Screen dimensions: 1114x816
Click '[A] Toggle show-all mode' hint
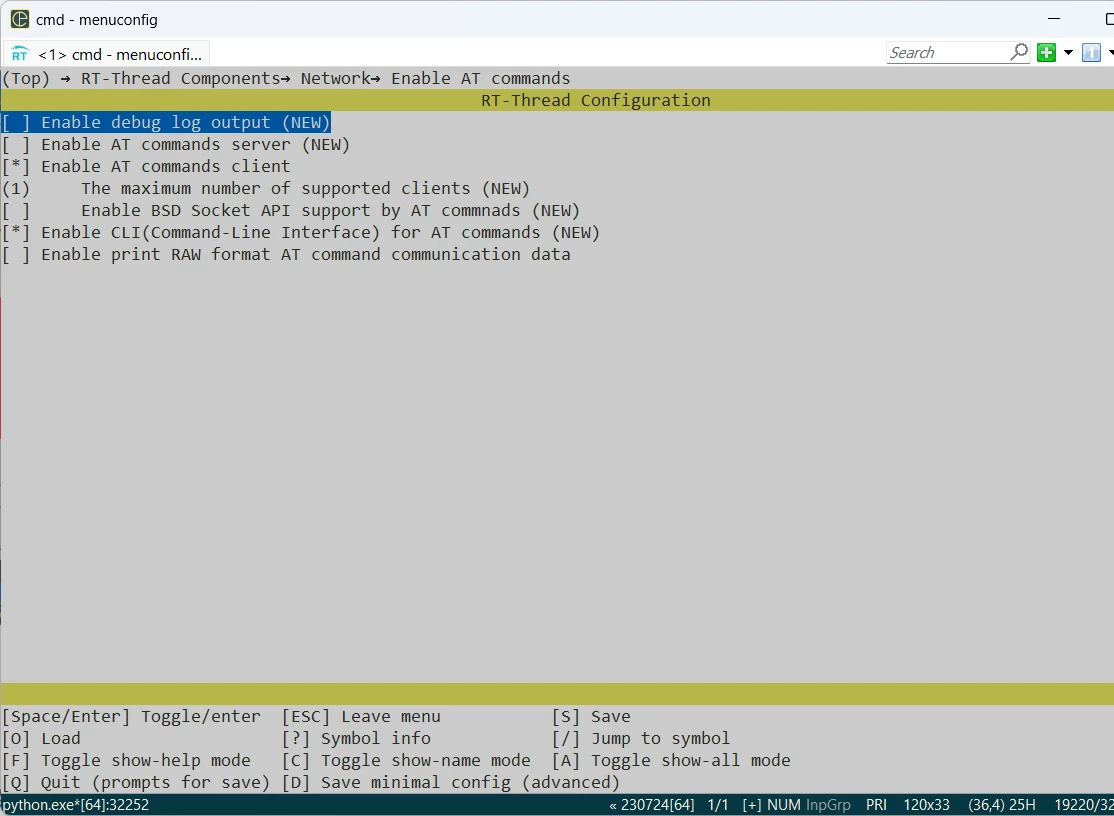point(671,761)
